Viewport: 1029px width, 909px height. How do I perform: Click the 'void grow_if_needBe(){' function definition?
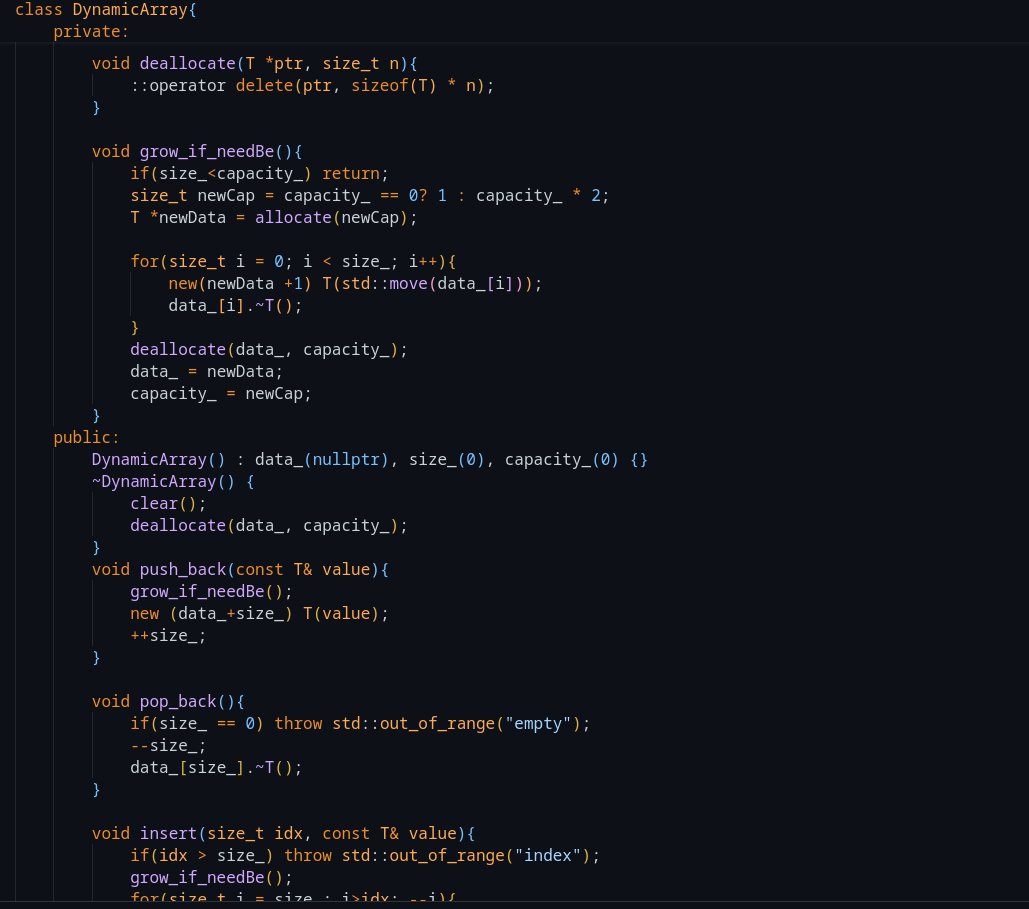click(197, 152)
